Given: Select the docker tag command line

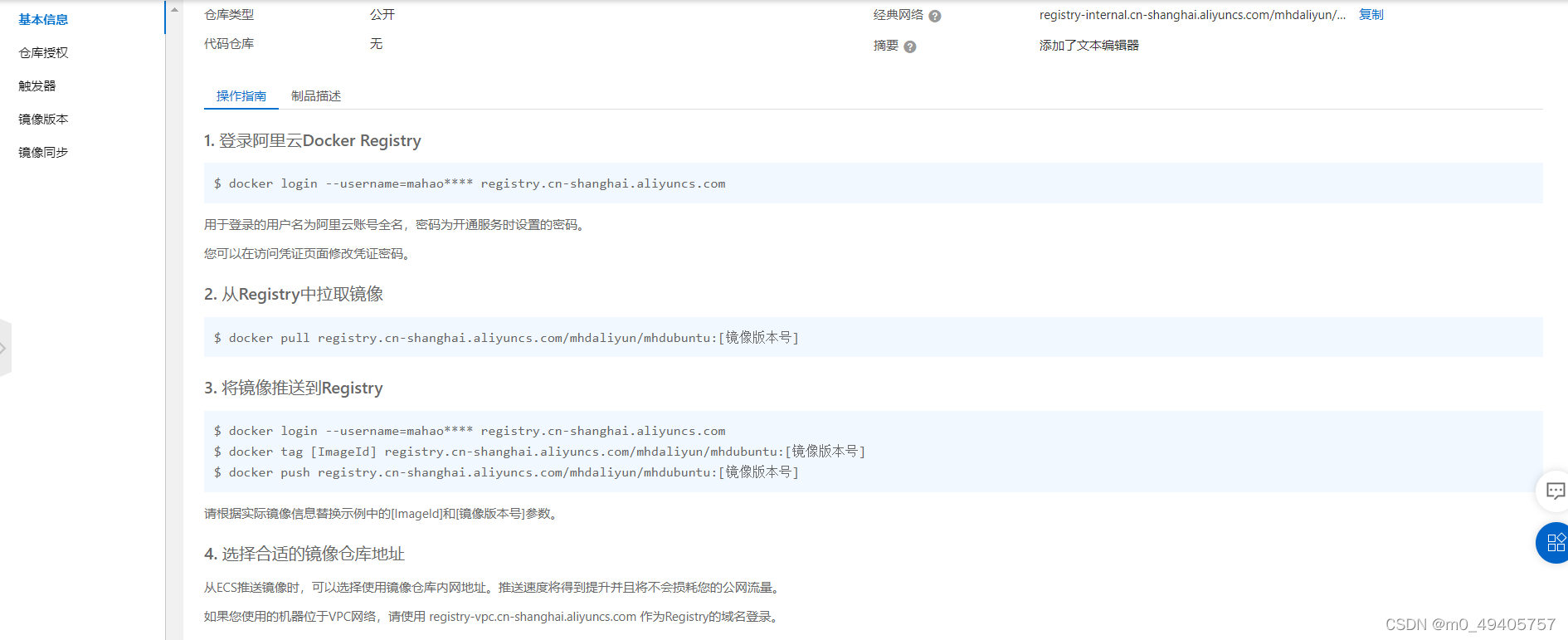Looking at the screenshot, I should click(539, 452).
